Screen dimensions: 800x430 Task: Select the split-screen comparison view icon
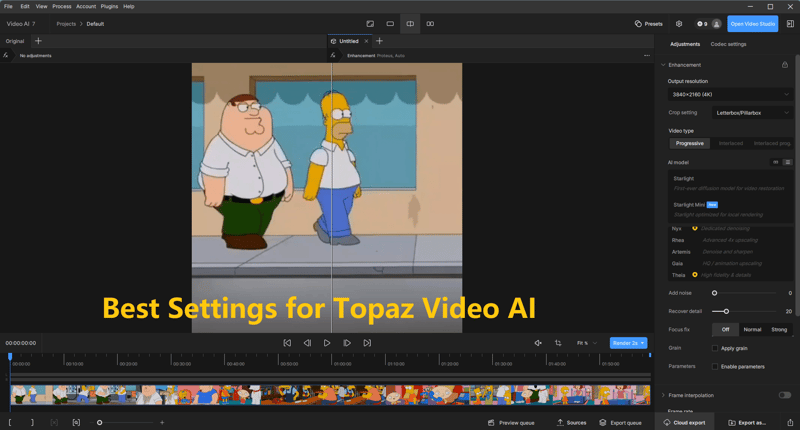pos(410,23)
